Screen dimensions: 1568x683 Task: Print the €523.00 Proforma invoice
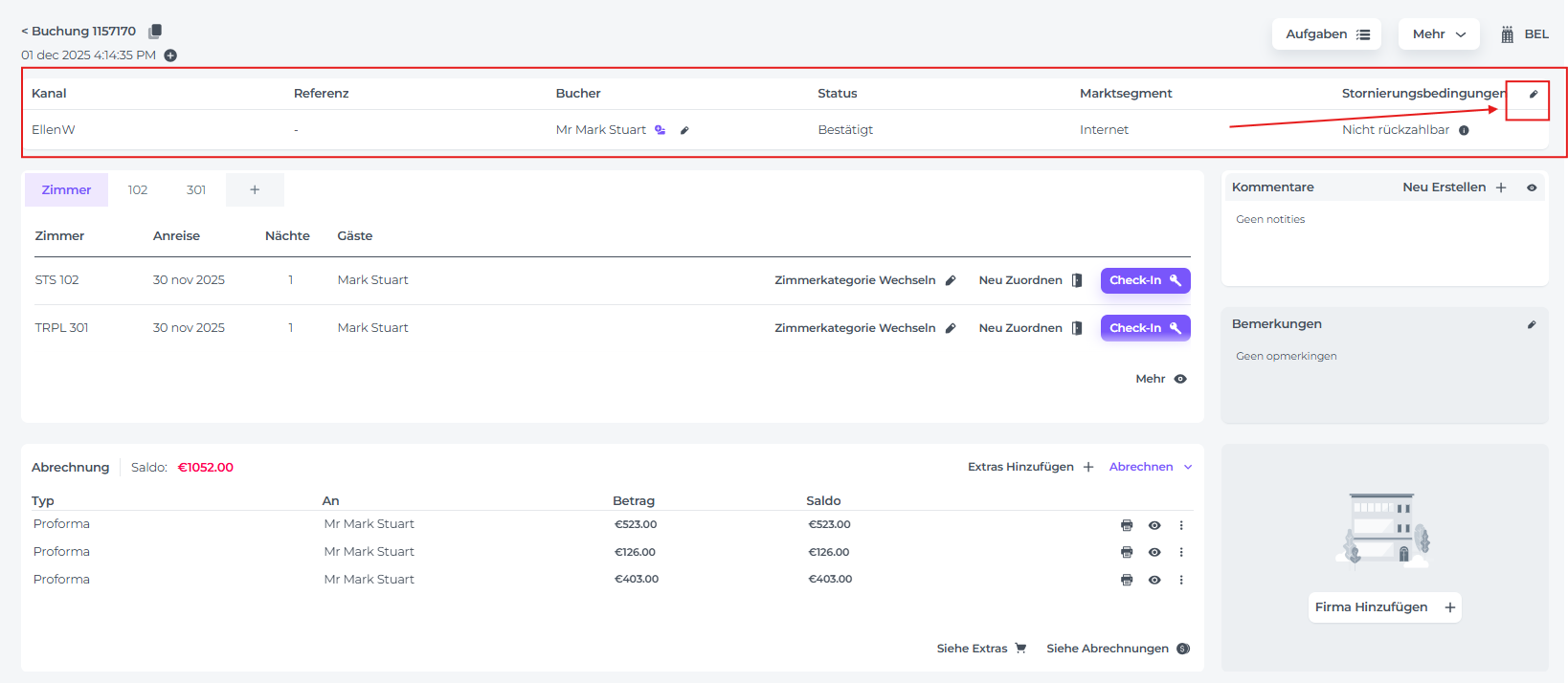(1127, 525)
